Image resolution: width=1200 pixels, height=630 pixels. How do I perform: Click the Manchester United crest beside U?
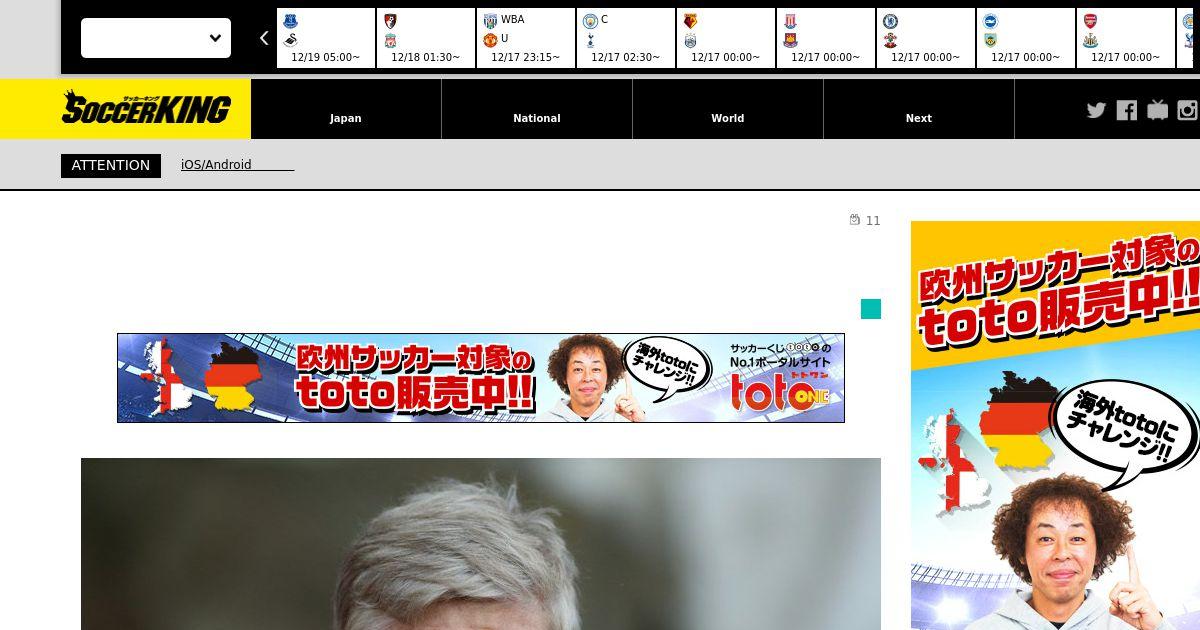[490, 40]
